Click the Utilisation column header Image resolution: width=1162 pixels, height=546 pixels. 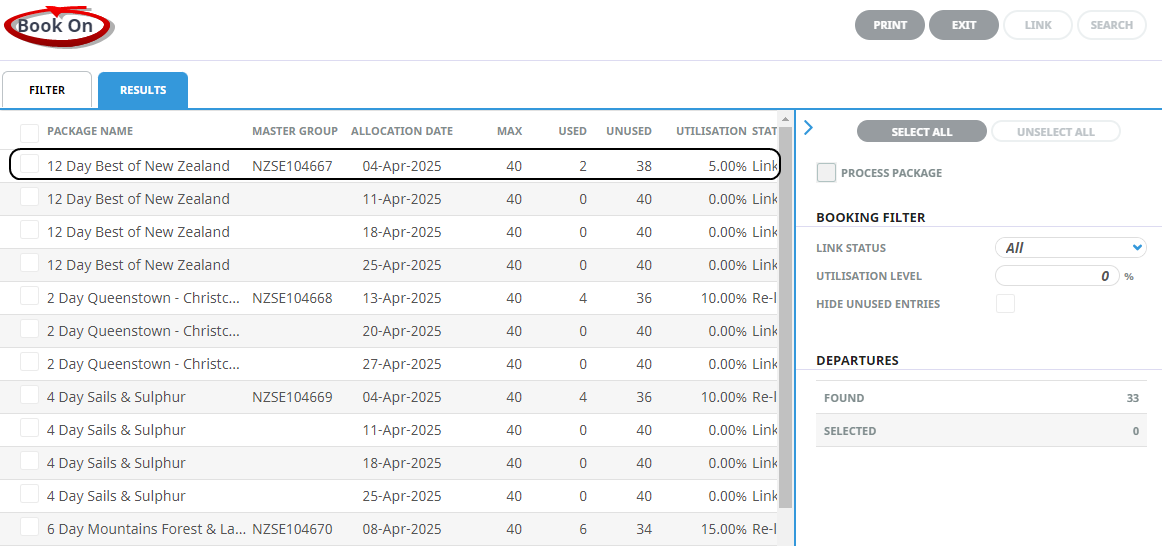point(710,131)
